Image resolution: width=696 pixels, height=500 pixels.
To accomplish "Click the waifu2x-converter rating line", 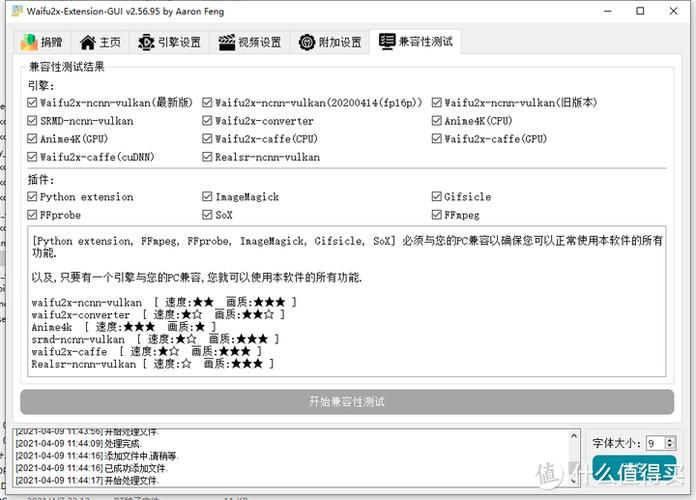I will [x=158, y=315].
